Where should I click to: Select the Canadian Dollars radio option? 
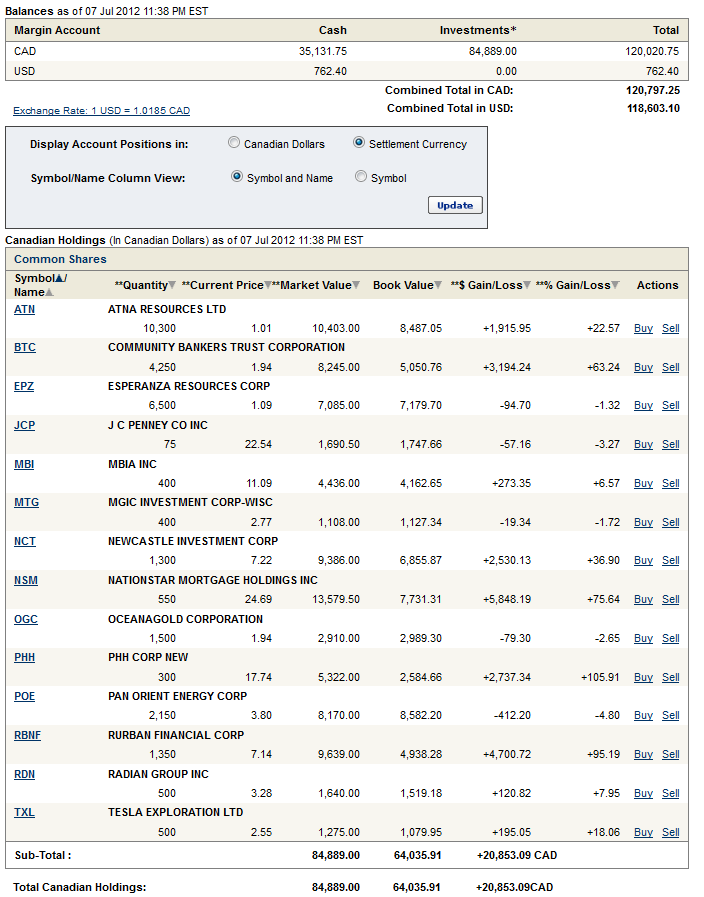234,143
